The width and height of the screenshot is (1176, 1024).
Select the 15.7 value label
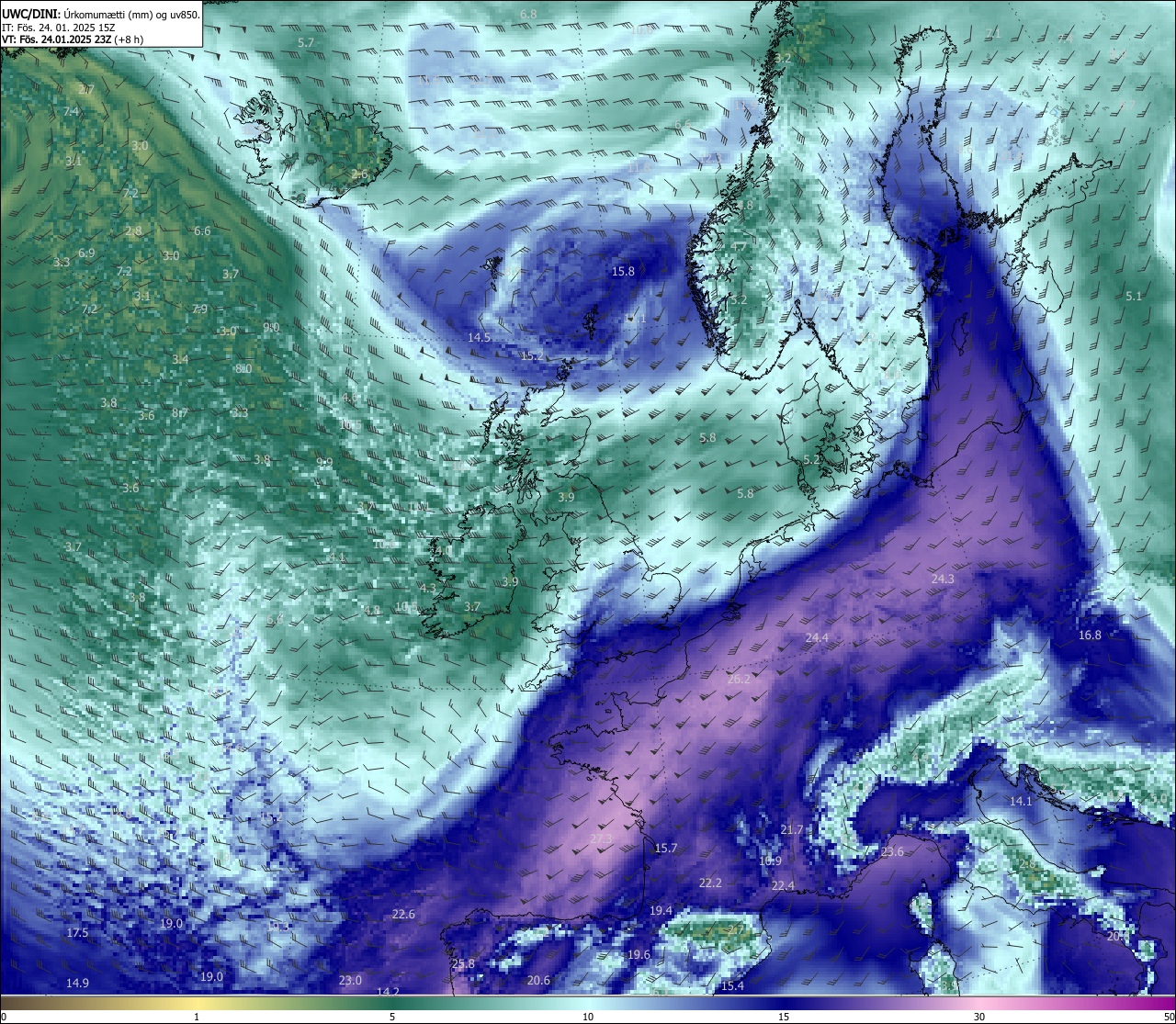(x=665, y=848)
